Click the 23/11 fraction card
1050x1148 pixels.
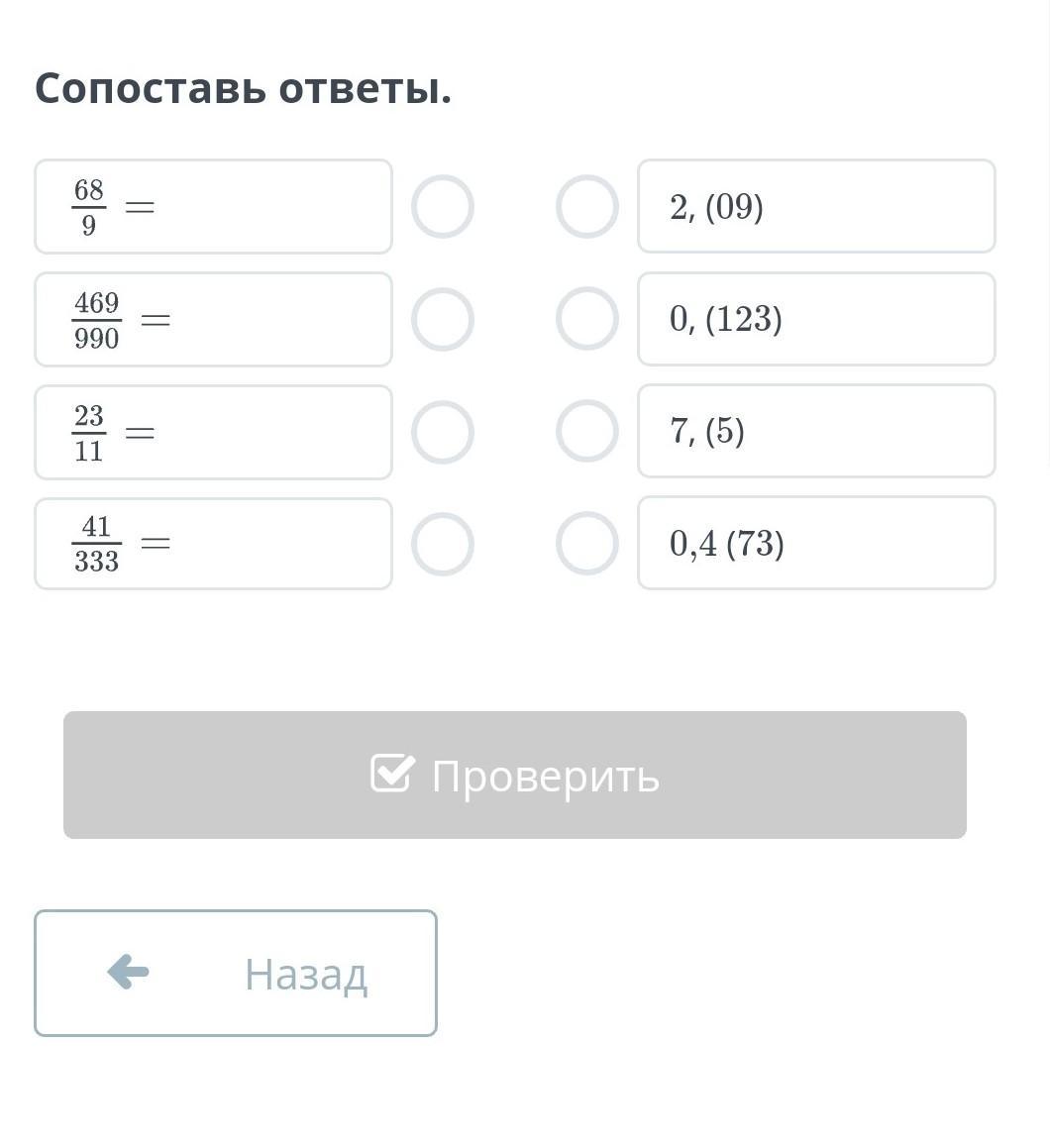(213, 432)
